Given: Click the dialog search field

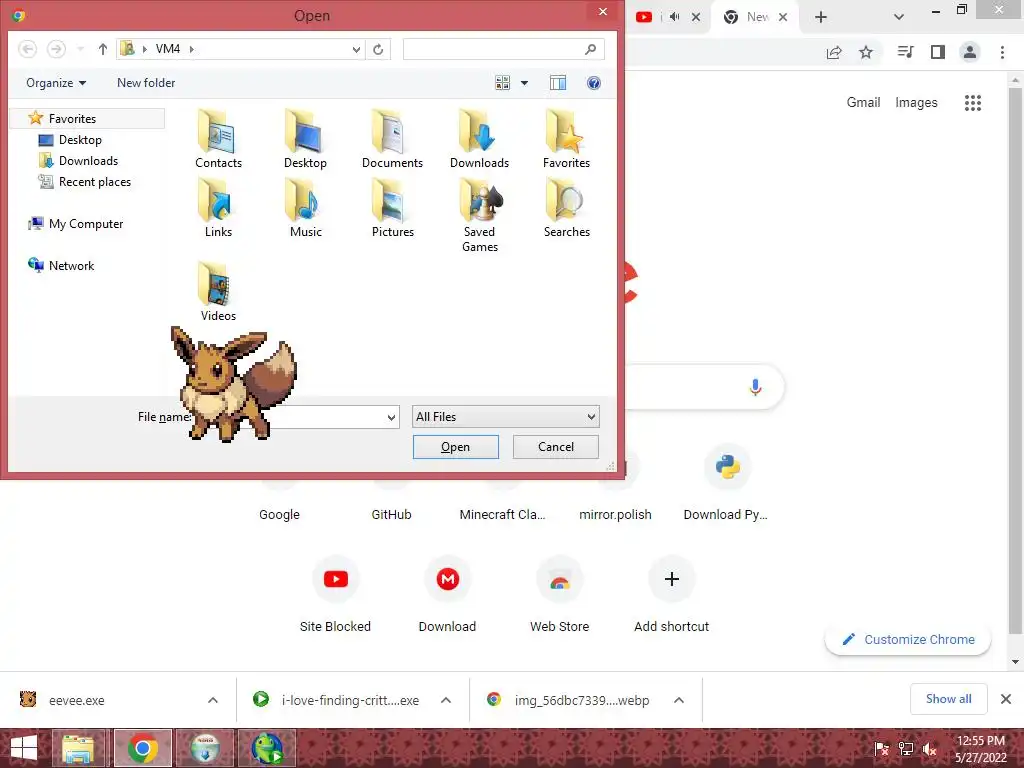Looking at the screenshot, I should (x=504, y=49).
